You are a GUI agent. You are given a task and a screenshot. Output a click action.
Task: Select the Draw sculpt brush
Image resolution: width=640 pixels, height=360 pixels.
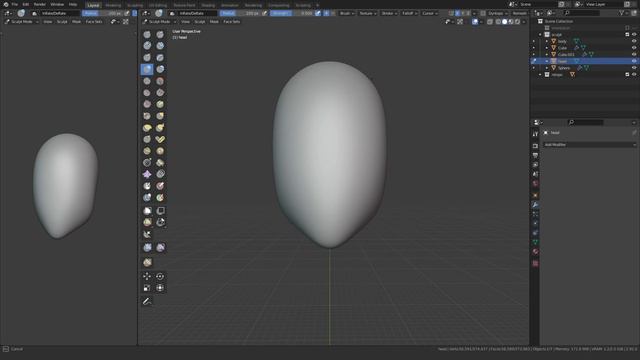point(147,34)
